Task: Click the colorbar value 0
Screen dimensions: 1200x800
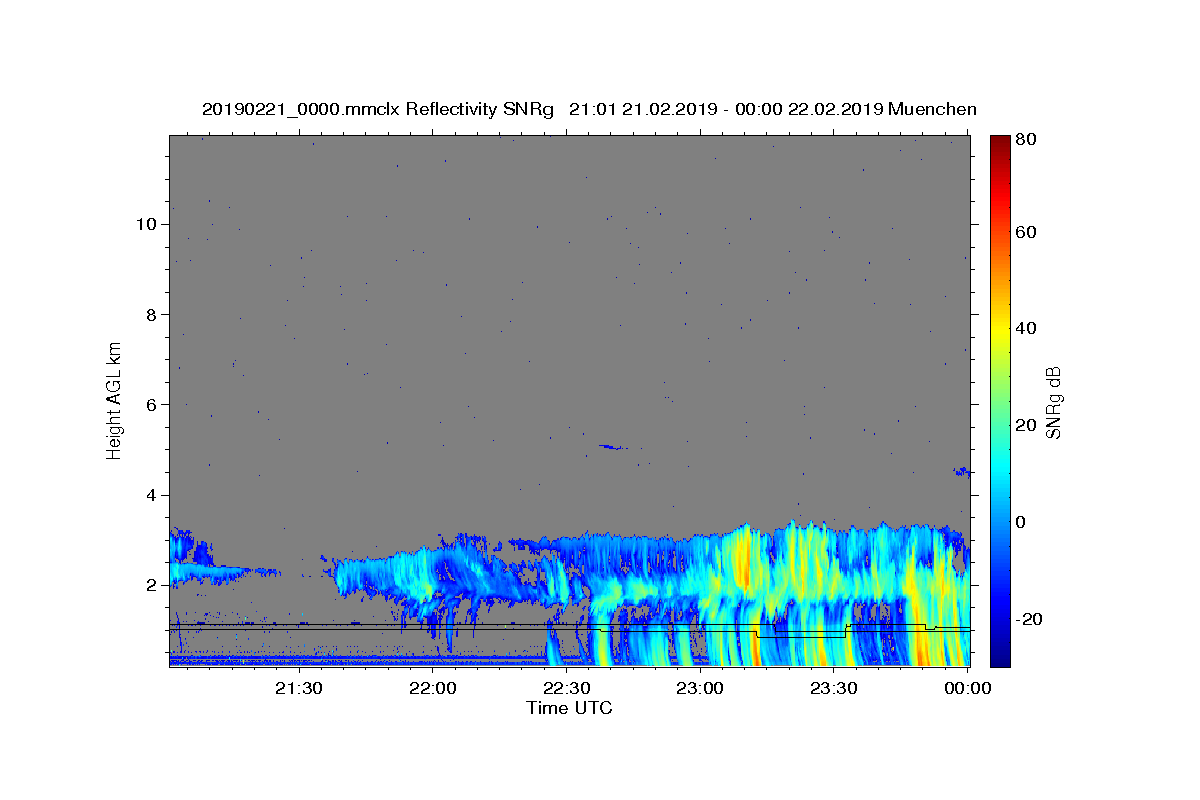Action: click(x=1022, y=522)
